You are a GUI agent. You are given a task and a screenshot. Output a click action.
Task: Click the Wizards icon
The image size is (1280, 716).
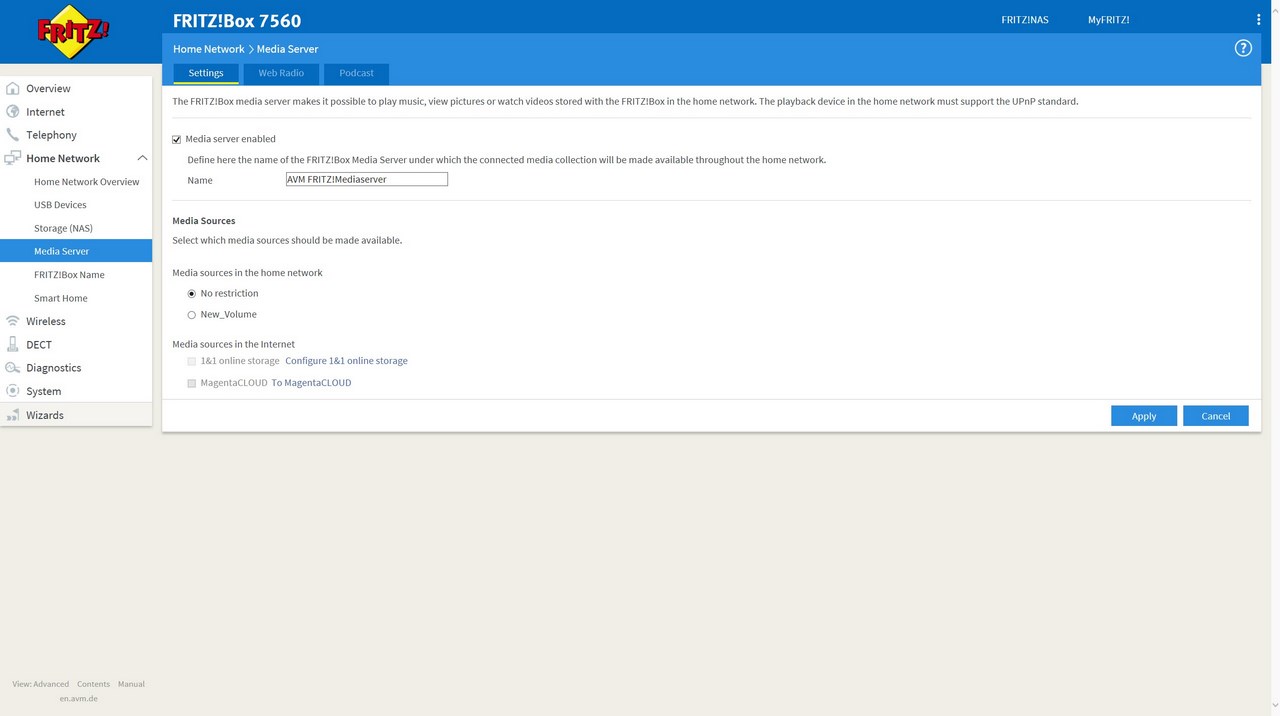tap(13, 415)
